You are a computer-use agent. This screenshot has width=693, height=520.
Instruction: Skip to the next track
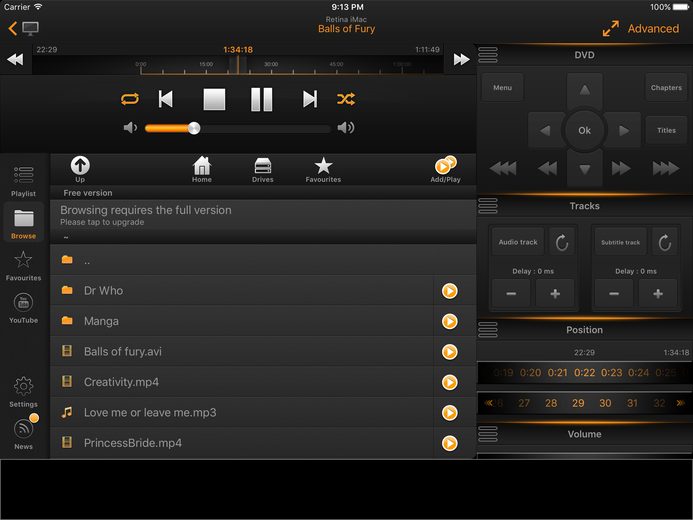(x=310, y=99)
